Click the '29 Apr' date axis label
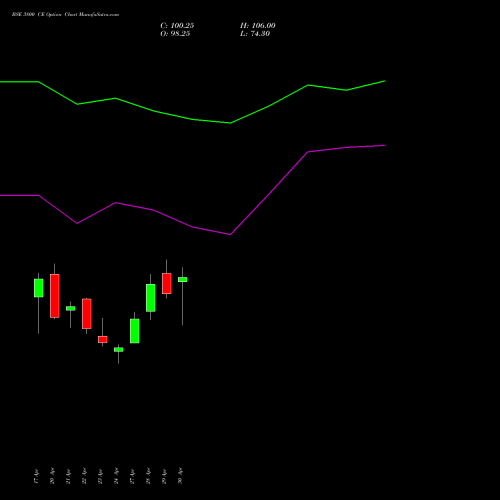Screen dimensions: 500x500 click(164, 476)
